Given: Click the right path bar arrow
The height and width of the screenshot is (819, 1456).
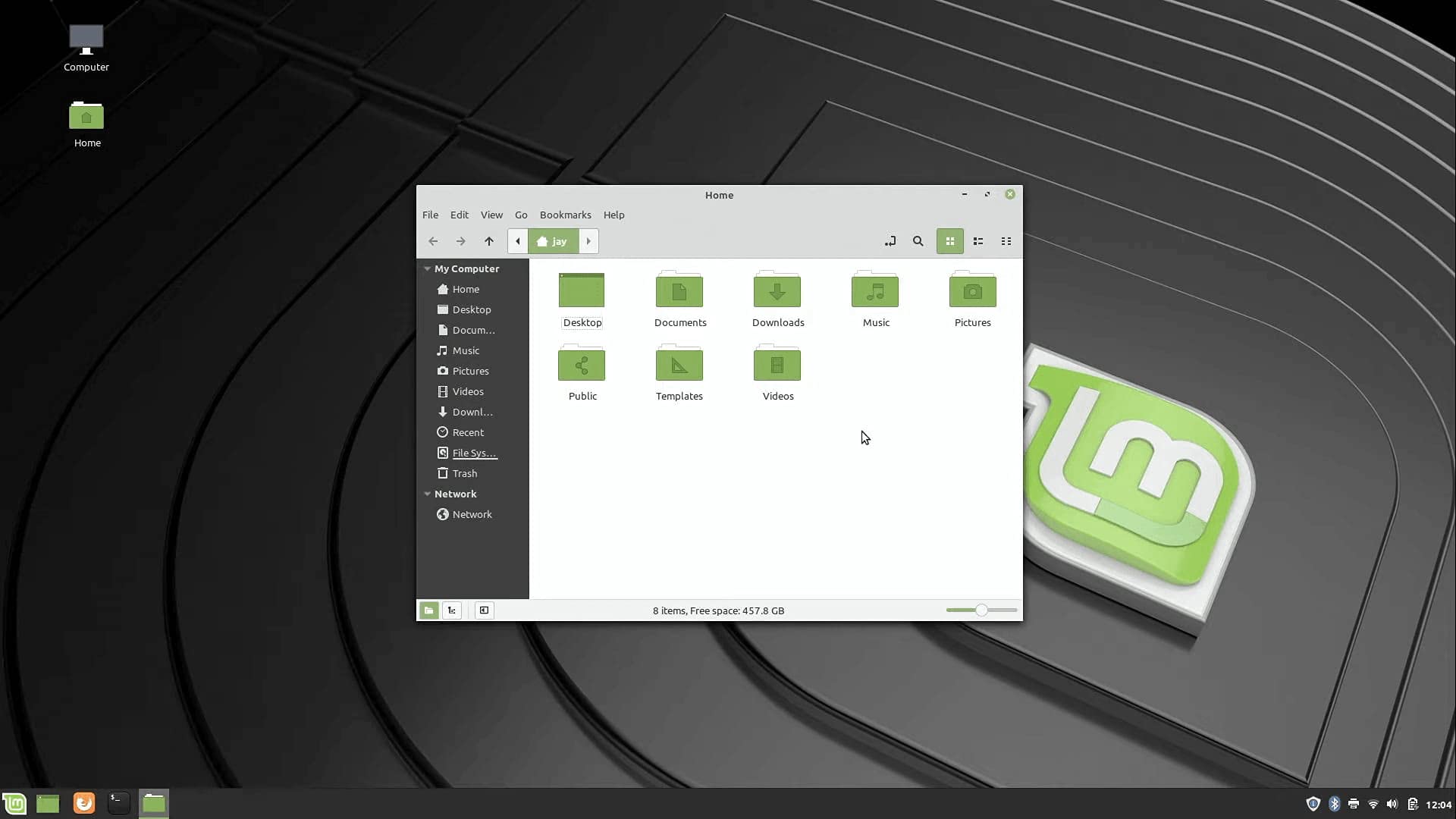Looking at the screenshot, I should pos(588,241).
